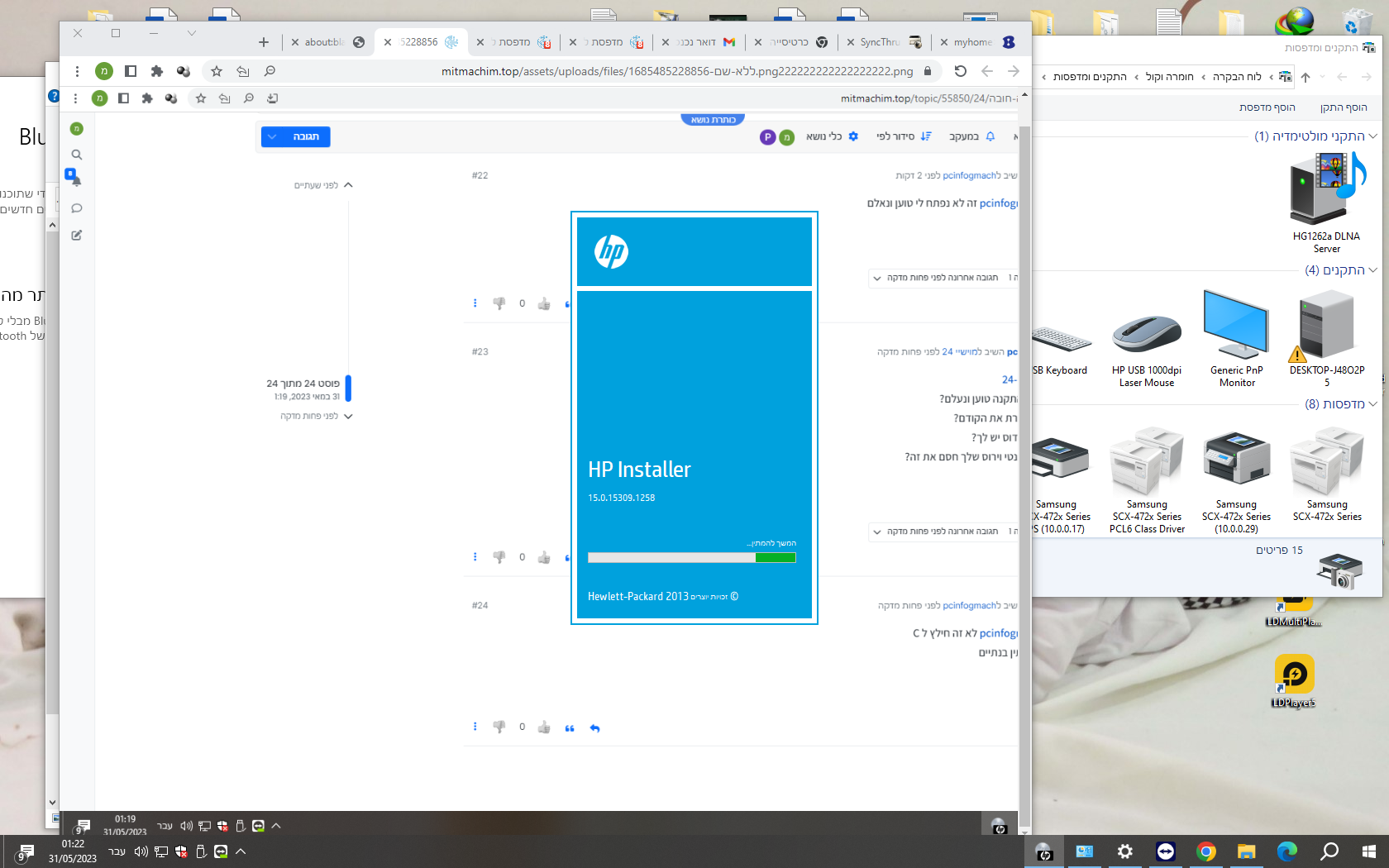Open Settings gear on the Windows taskbar
1389x868 pixels.
[1125, 851]
